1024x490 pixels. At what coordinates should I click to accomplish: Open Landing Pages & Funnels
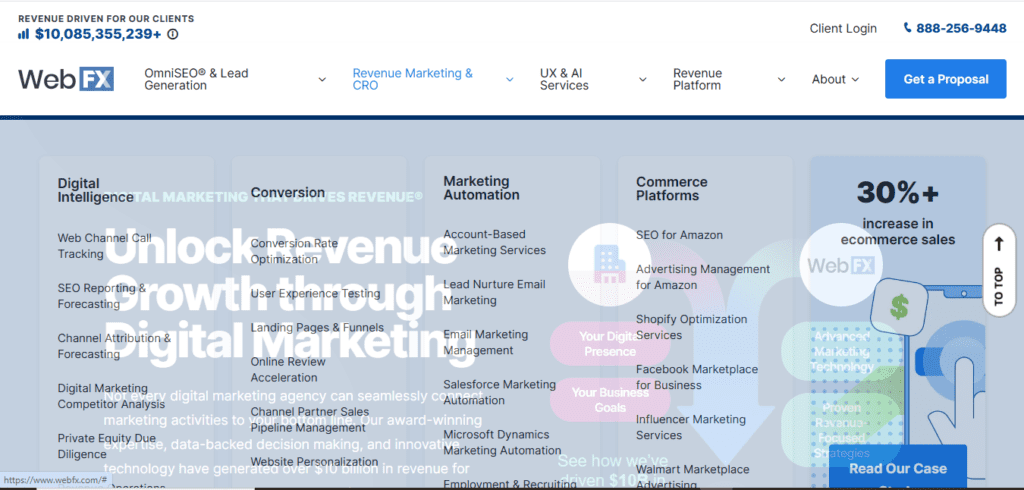[317, 327]
